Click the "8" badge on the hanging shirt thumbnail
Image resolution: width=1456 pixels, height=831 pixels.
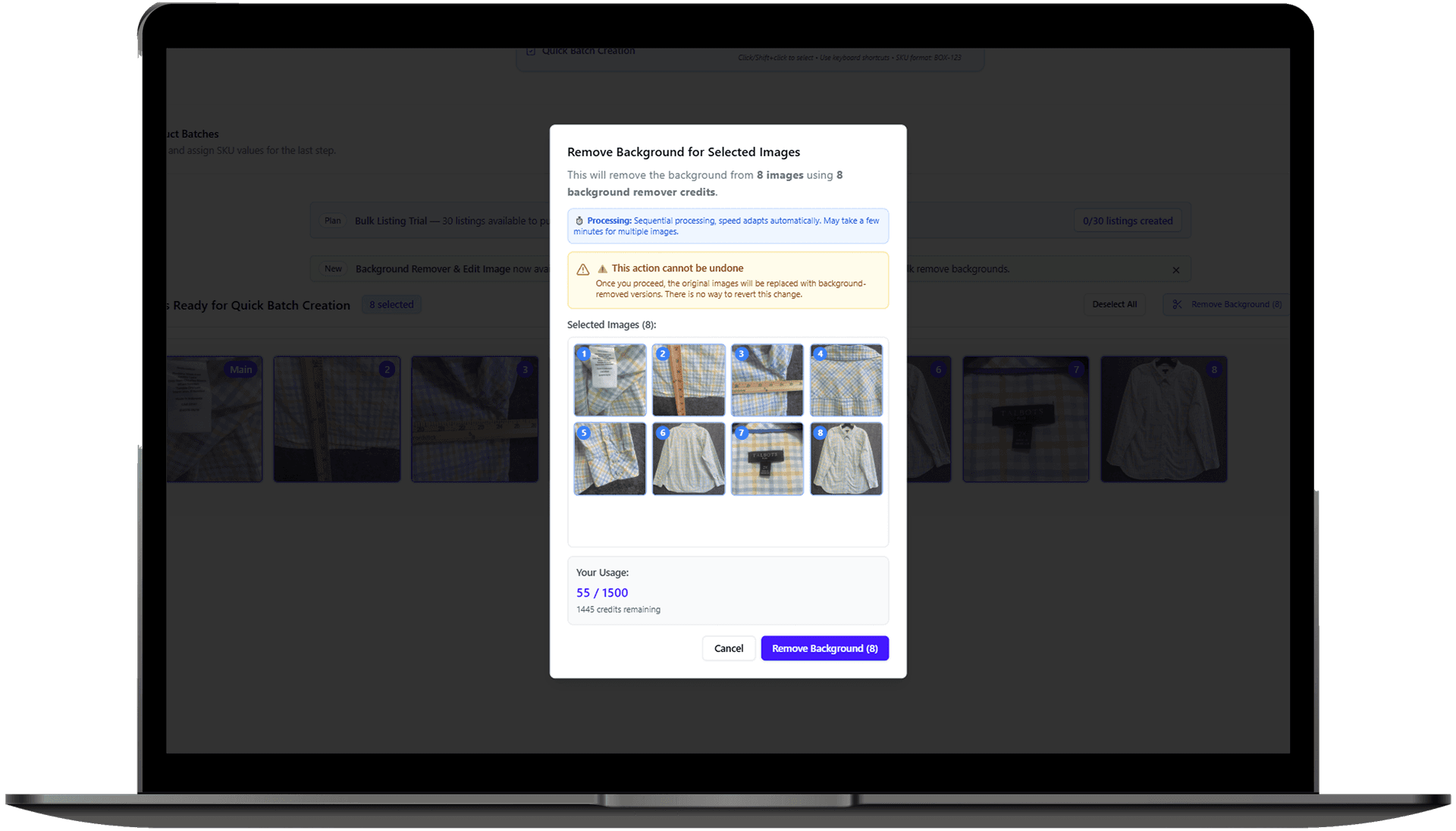[x=820, y=433]
